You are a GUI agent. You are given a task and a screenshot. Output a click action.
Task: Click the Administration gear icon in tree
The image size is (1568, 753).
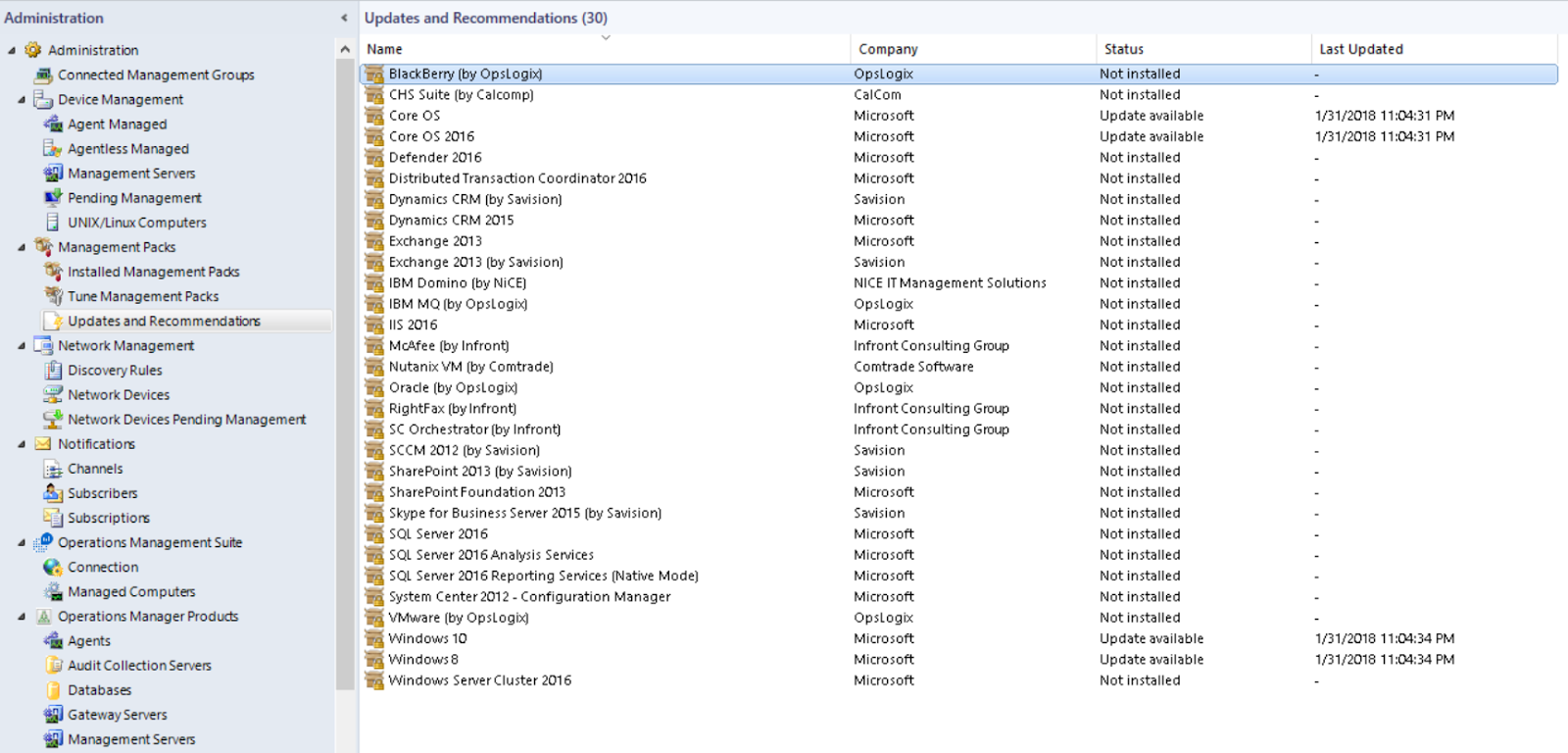click(x=33, y=50)
